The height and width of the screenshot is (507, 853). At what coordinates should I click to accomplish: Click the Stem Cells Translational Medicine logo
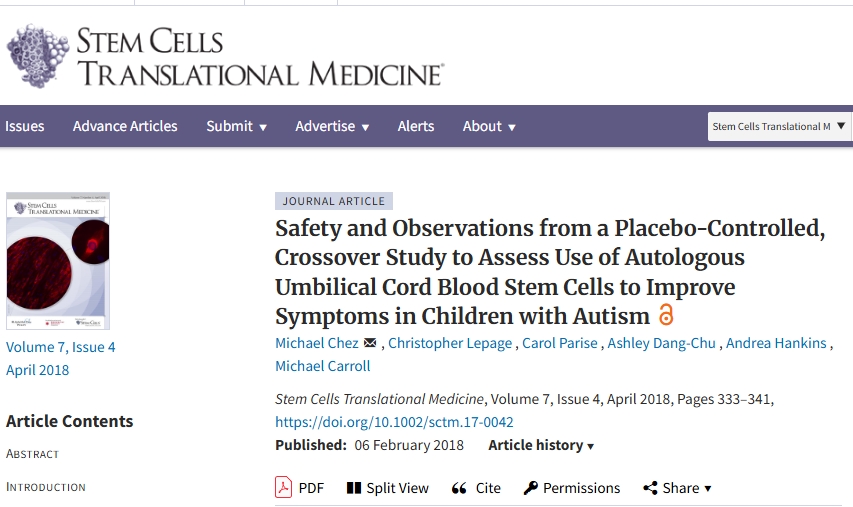224,57
